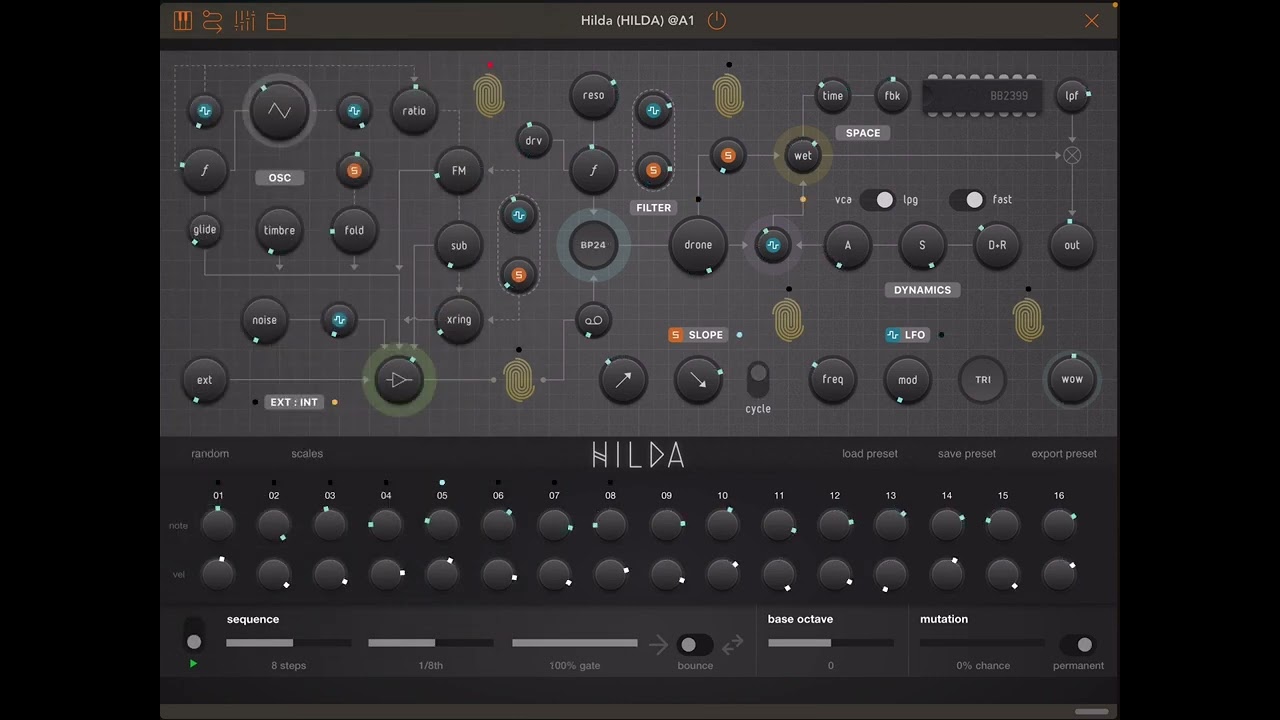Open the keyboard icon in the top bar

[x=182, y=21]
